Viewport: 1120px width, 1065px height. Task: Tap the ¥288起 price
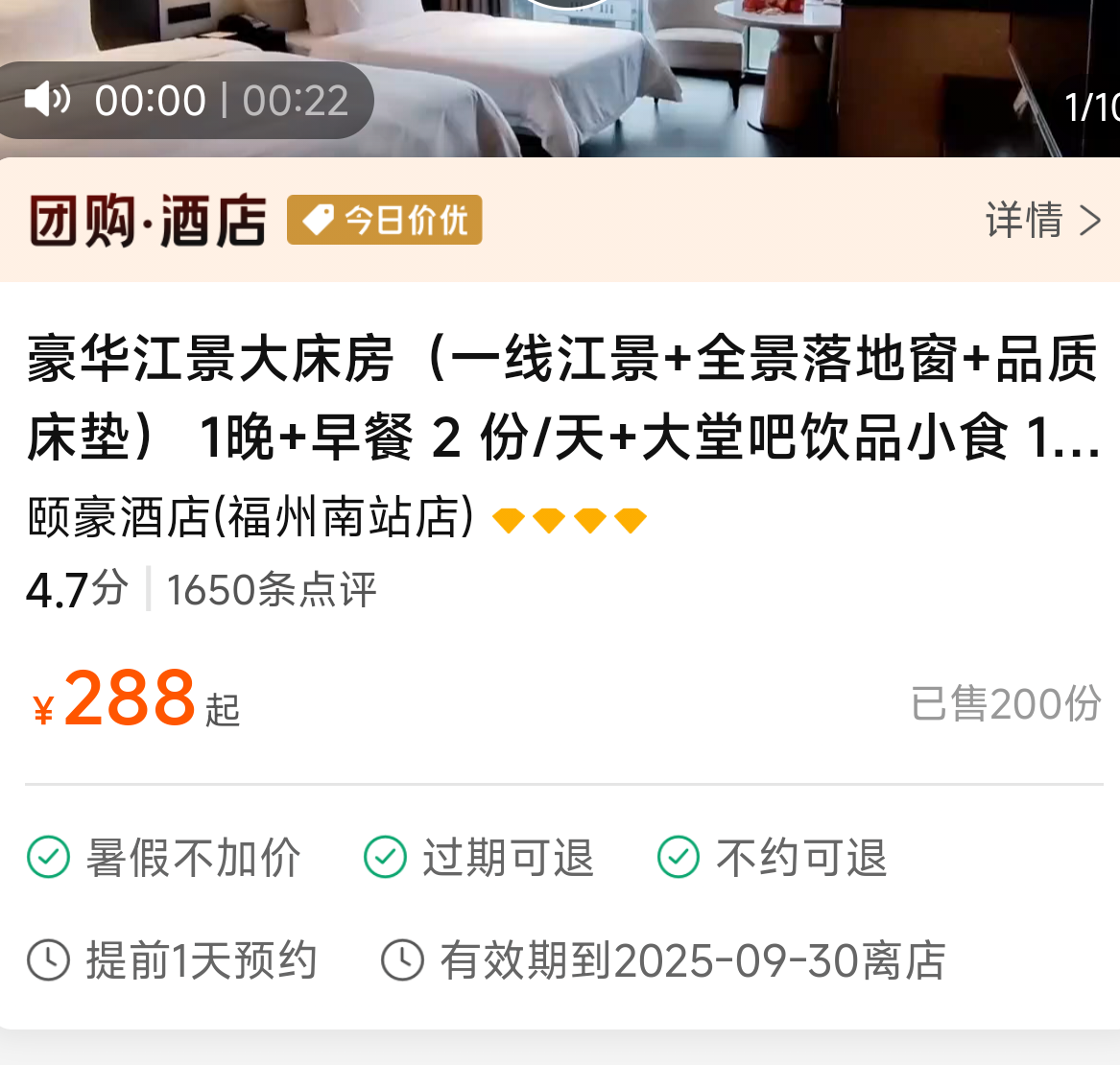pyautogui.click(x=136, y=698)
